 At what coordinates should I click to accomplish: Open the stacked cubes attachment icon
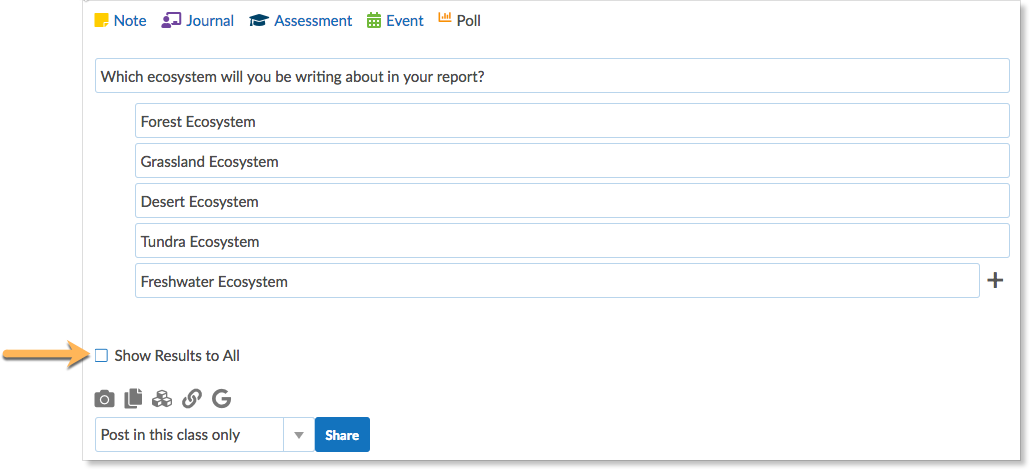click(x=162, y=399)
